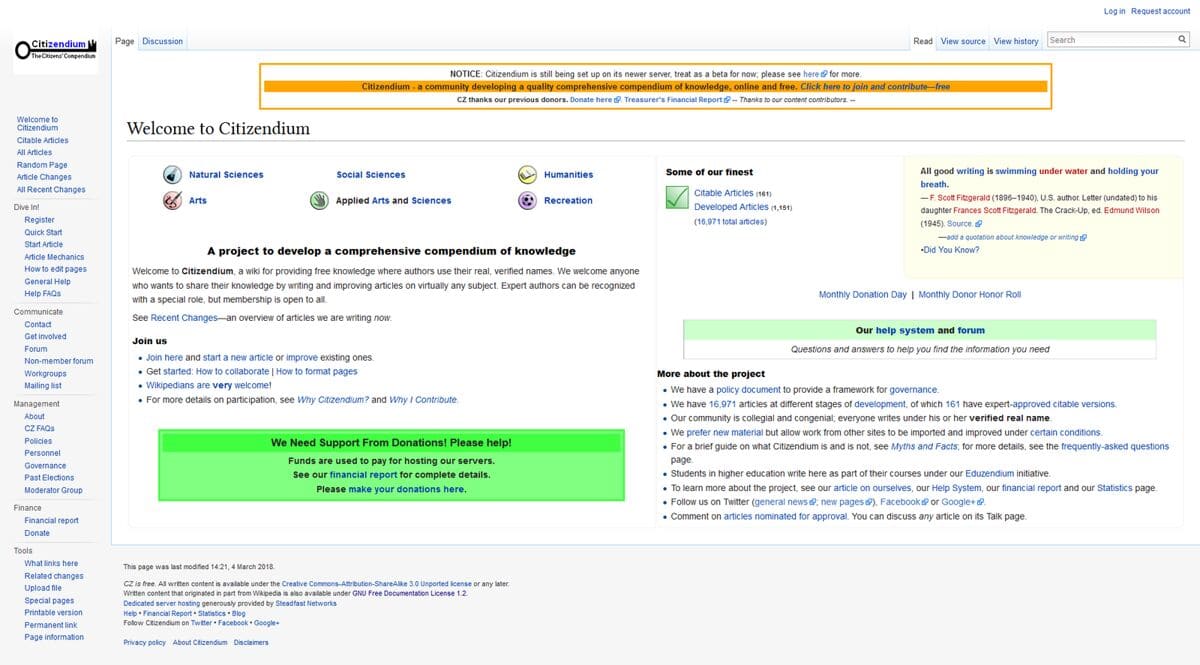The height and width of the screenshot is (665, 1200).
Task: Click the Applied Arts and Sciences icon
Action: (319, 200)
